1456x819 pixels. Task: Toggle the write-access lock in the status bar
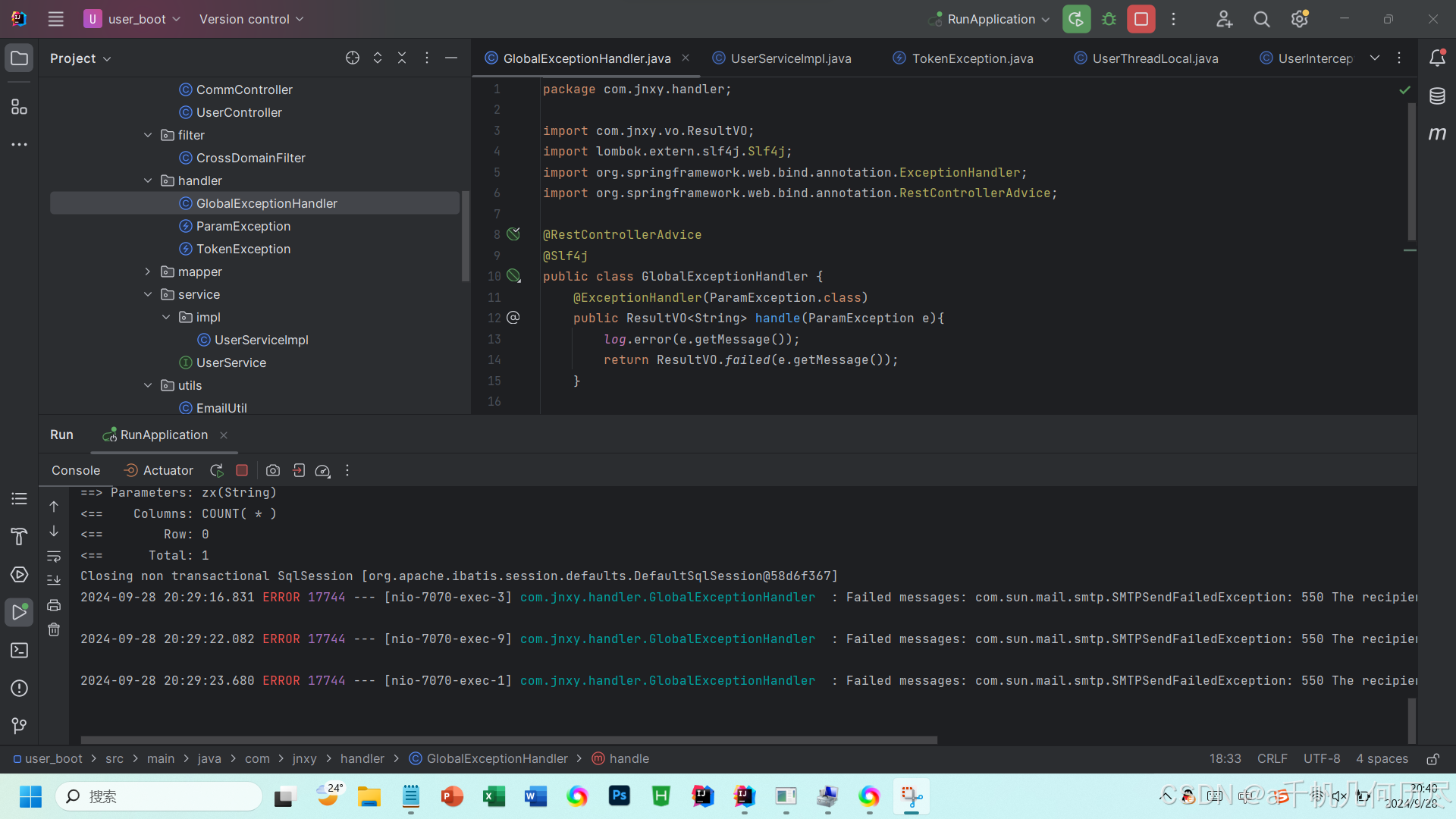[1433, 758]
